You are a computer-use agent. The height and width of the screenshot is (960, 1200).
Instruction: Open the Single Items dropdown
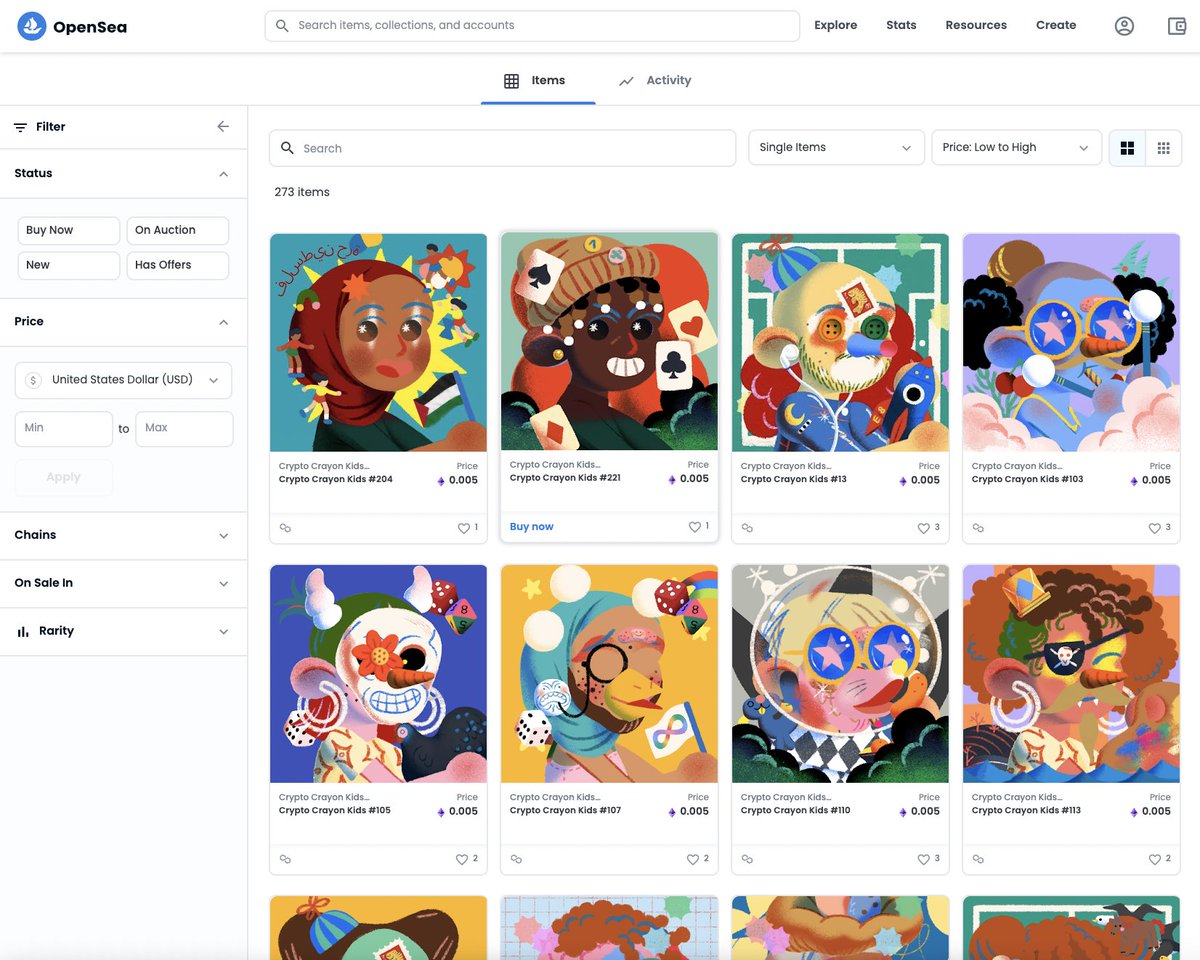point(836,148)
